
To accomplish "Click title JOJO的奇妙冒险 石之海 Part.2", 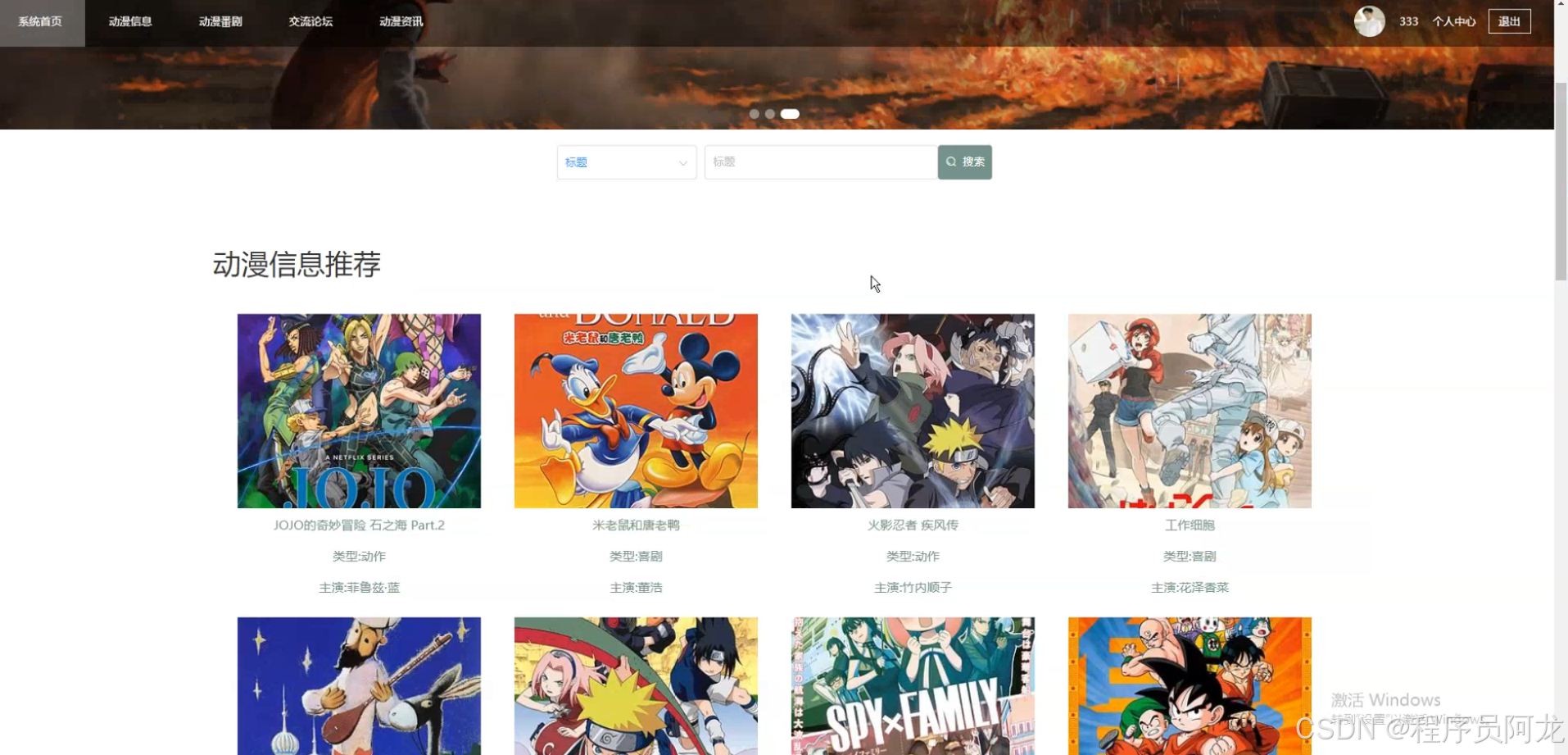I will [x=359, y=525].
